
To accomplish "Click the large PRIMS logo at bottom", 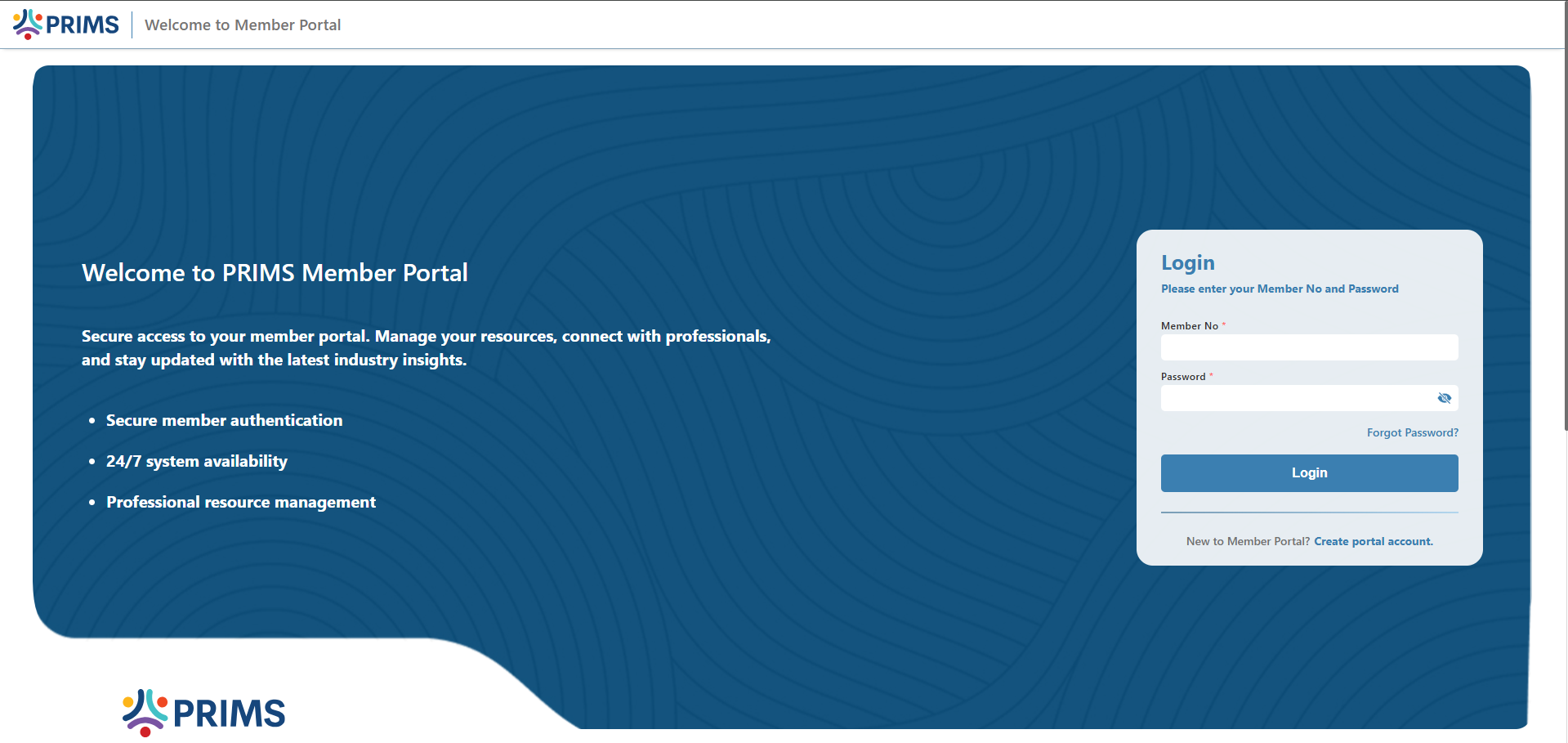I will tap(203, 713).
